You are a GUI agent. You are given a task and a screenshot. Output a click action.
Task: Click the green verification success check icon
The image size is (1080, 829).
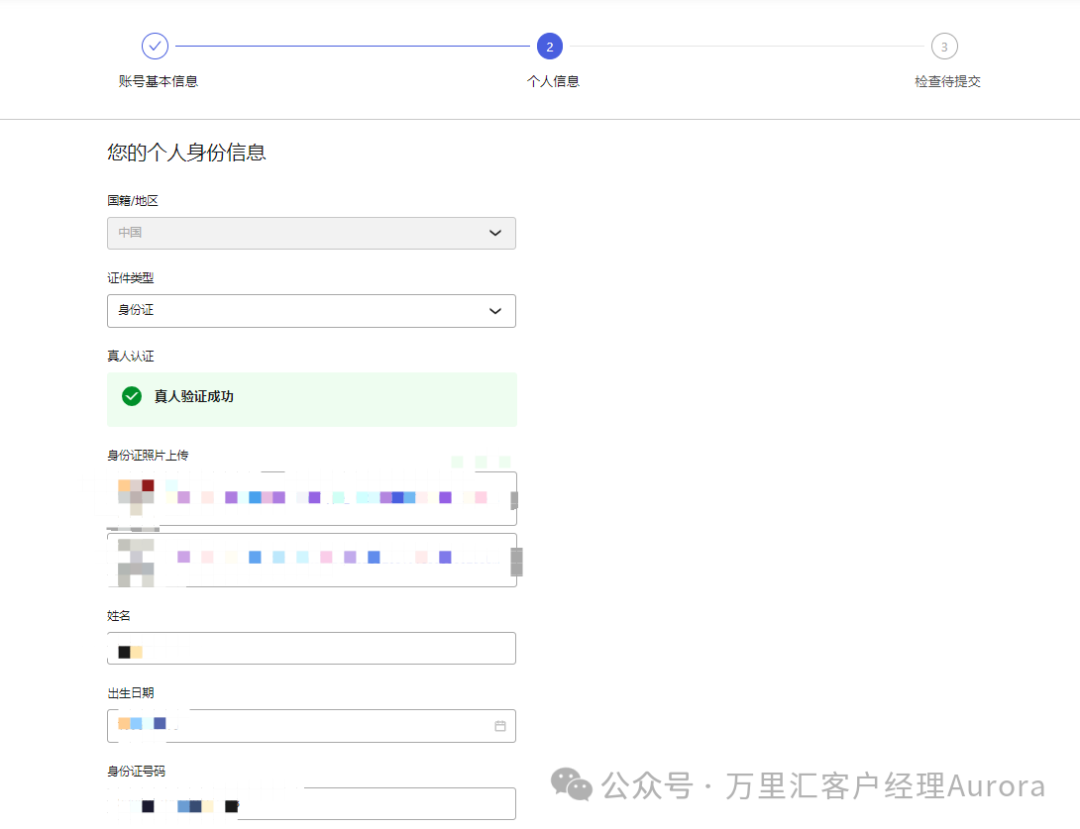(131, 396)
